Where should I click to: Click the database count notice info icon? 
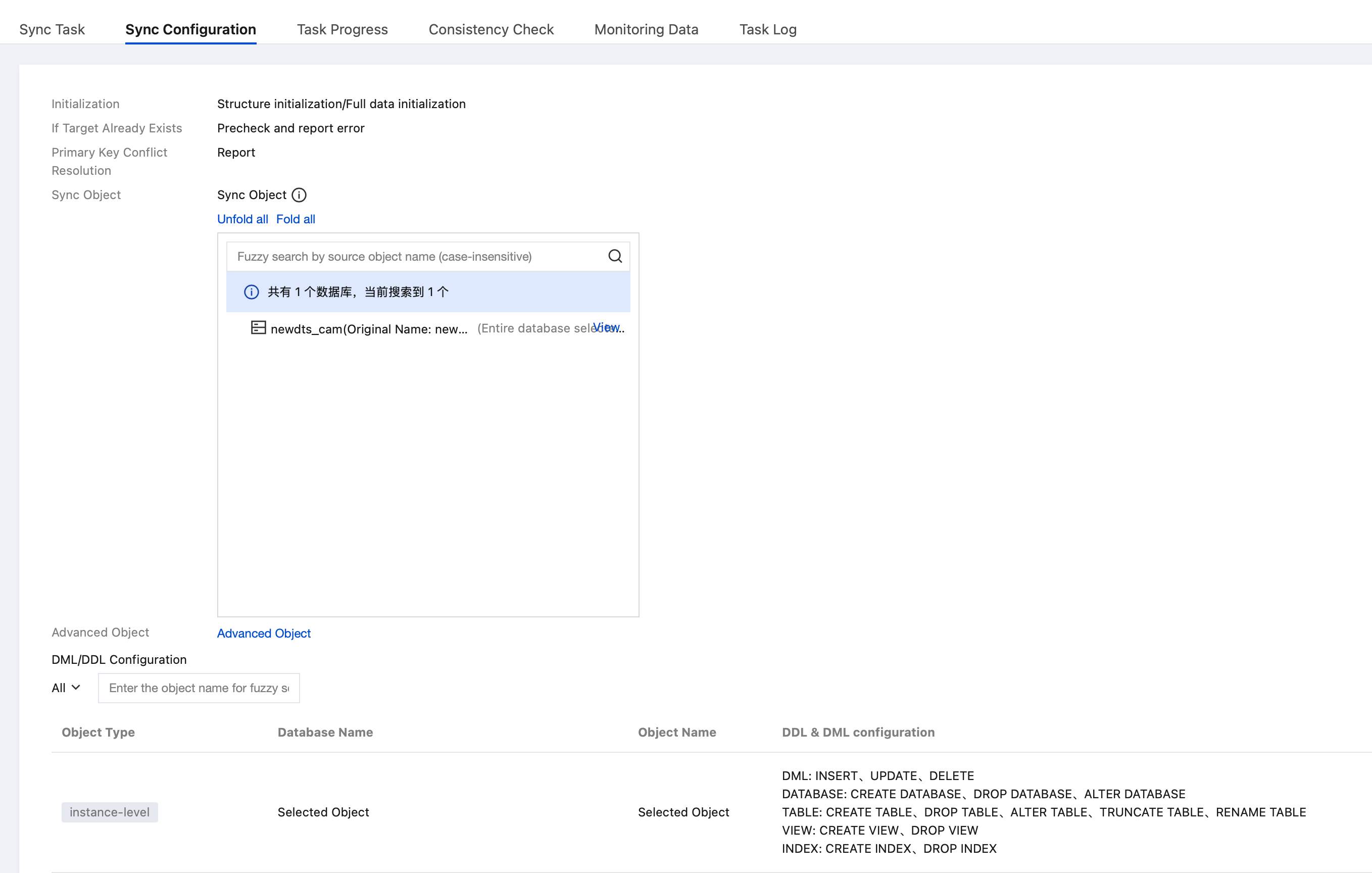(x=251, y=293)
